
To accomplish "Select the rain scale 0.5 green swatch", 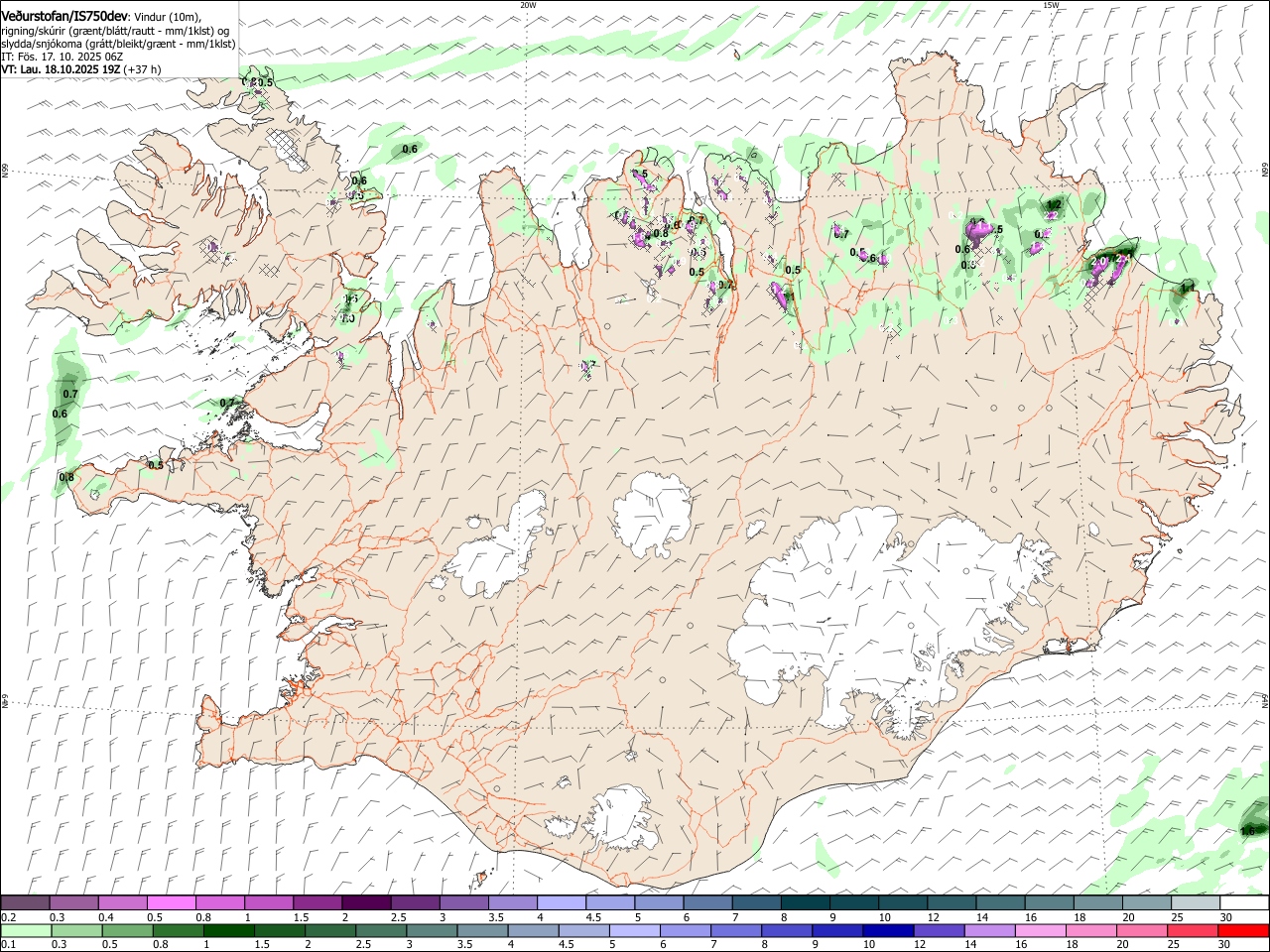I will (x=127, y=930).
